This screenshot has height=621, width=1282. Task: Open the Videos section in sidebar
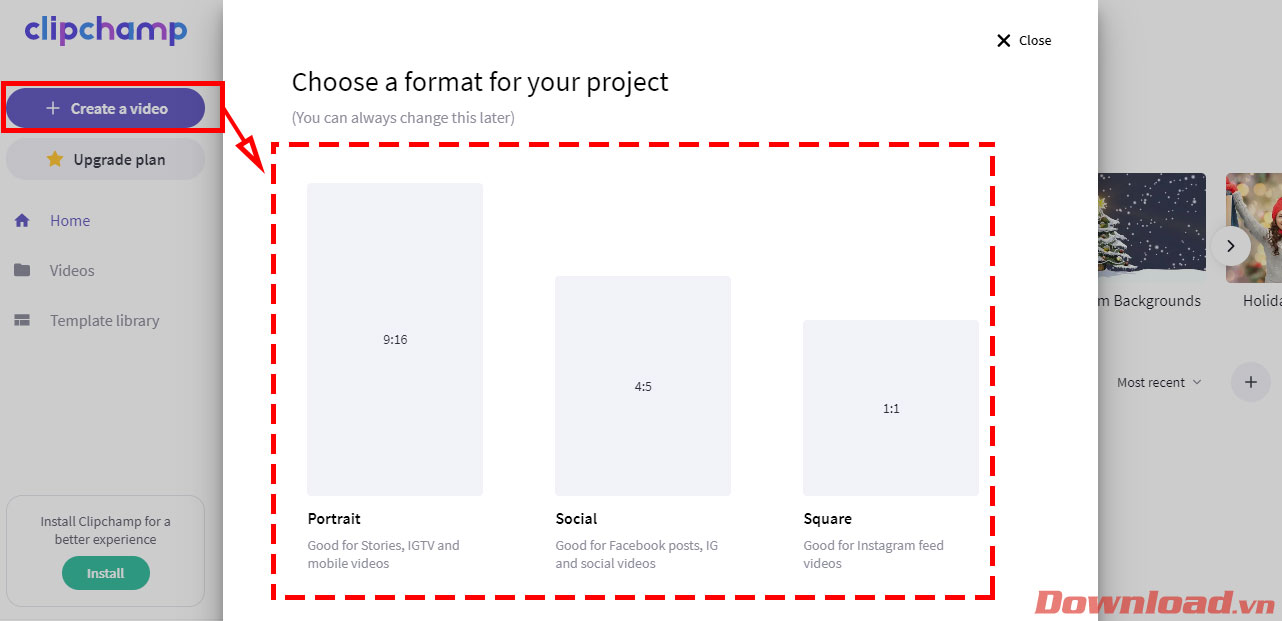point(72,271)
